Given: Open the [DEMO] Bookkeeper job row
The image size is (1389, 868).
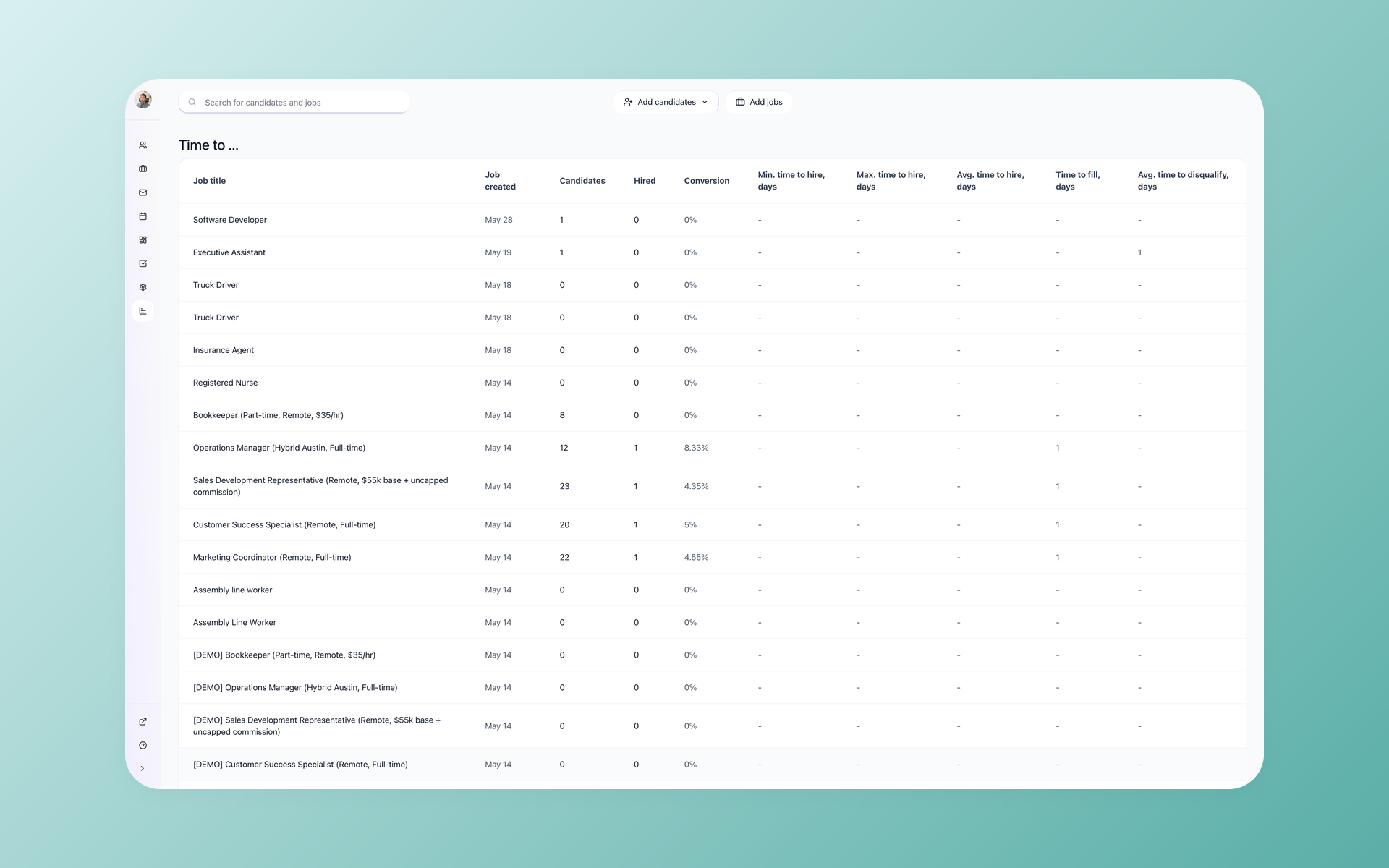Looking at the screenshot, I should (x=713, y=655).
